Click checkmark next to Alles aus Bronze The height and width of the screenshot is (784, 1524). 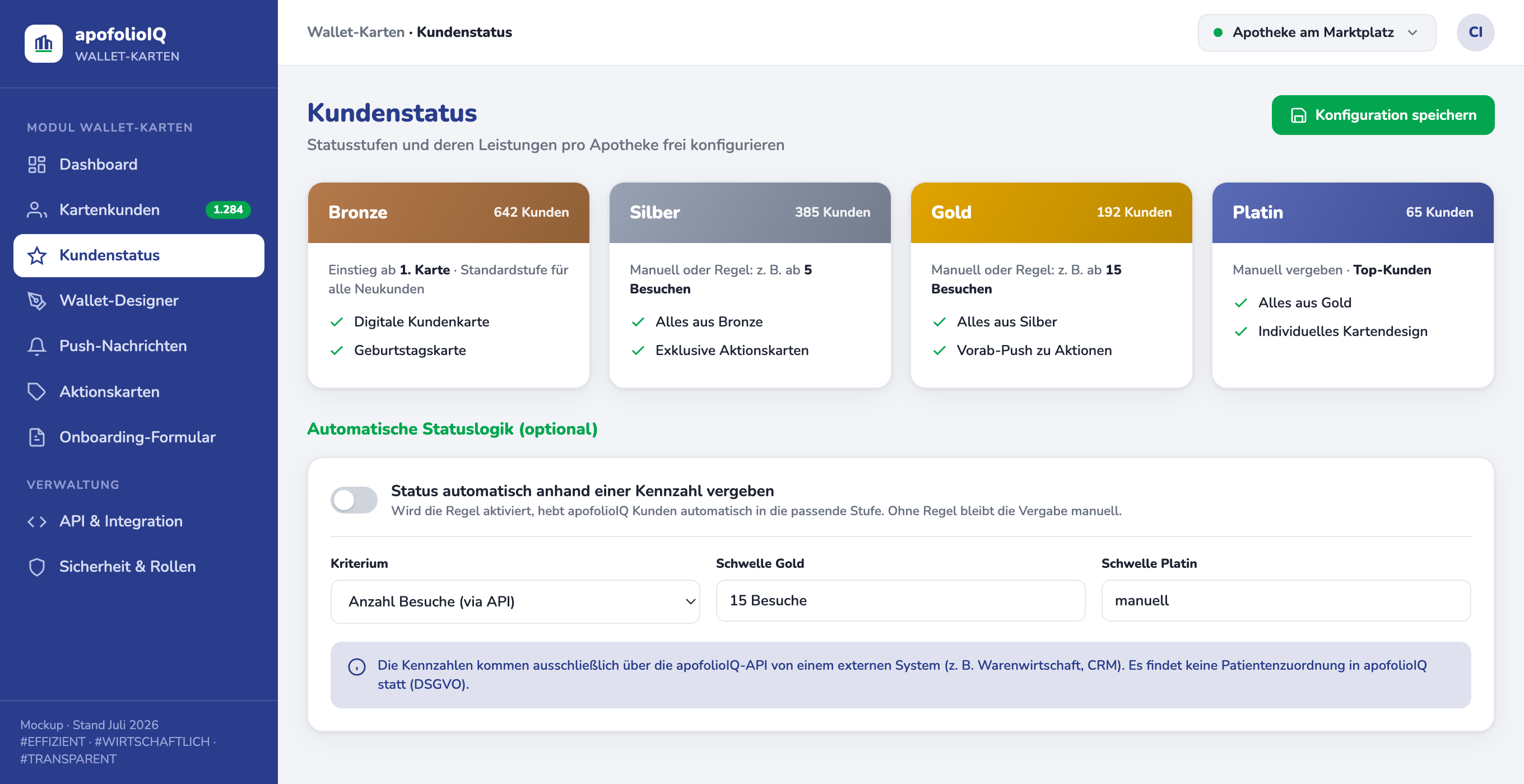tap(638, 321)
